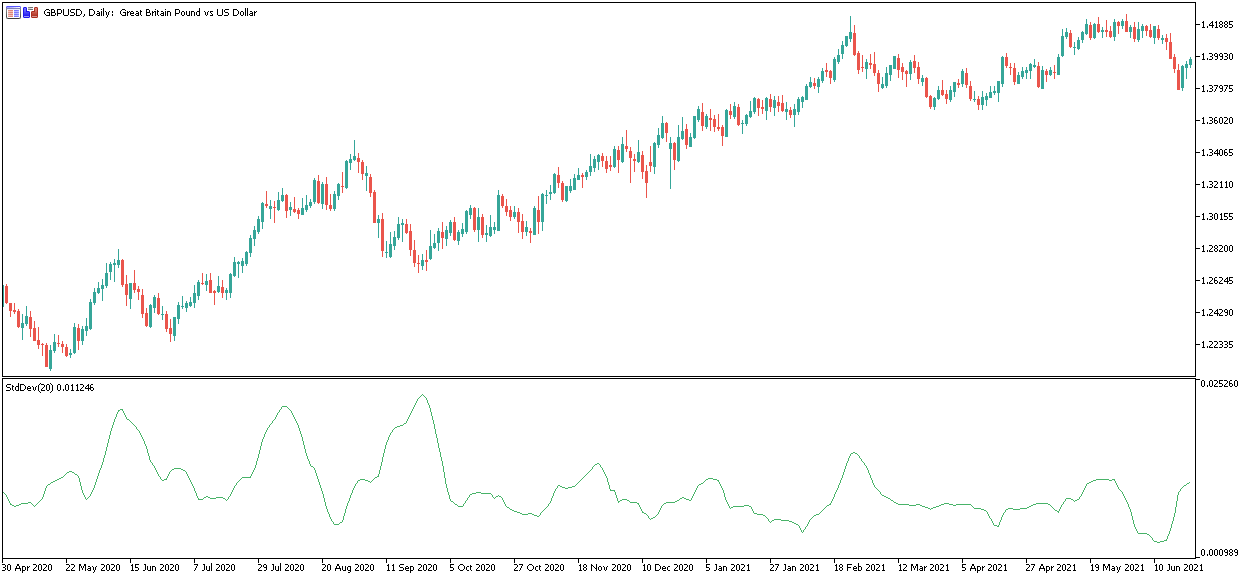Click the 0.025260 indicator scale value
1243x575 pixels.
click(x=1218, y=384)
